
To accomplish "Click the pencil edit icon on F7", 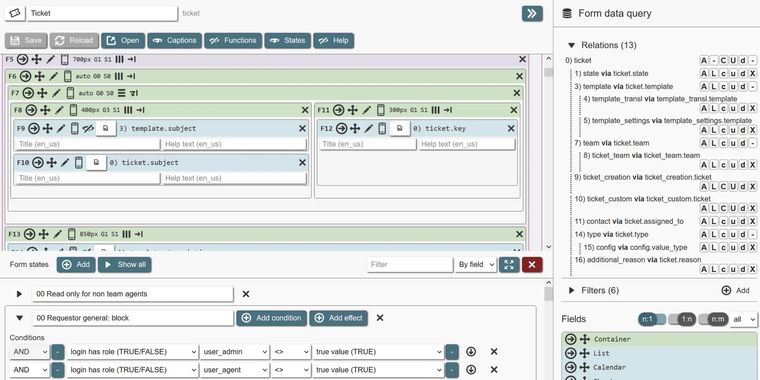I will [x=56, y=93].
